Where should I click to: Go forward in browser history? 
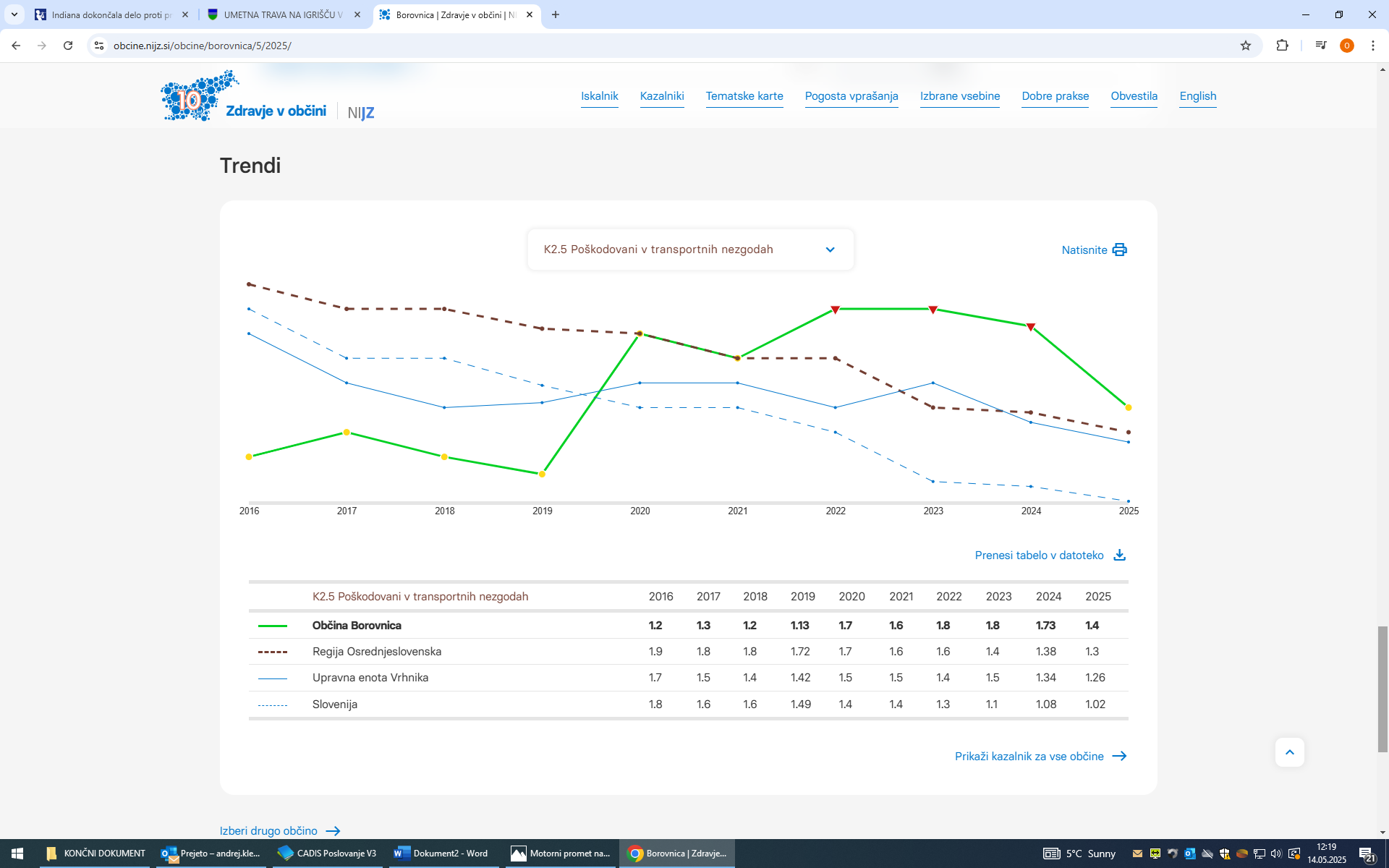pos(42,46)
